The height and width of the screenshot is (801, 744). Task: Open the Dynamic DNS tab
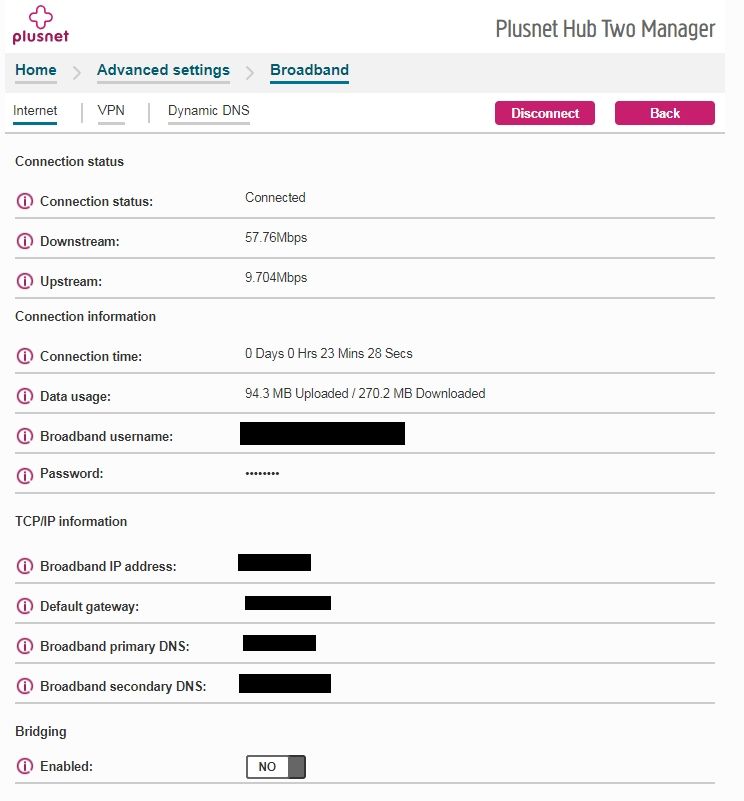[x=208, y=110]
